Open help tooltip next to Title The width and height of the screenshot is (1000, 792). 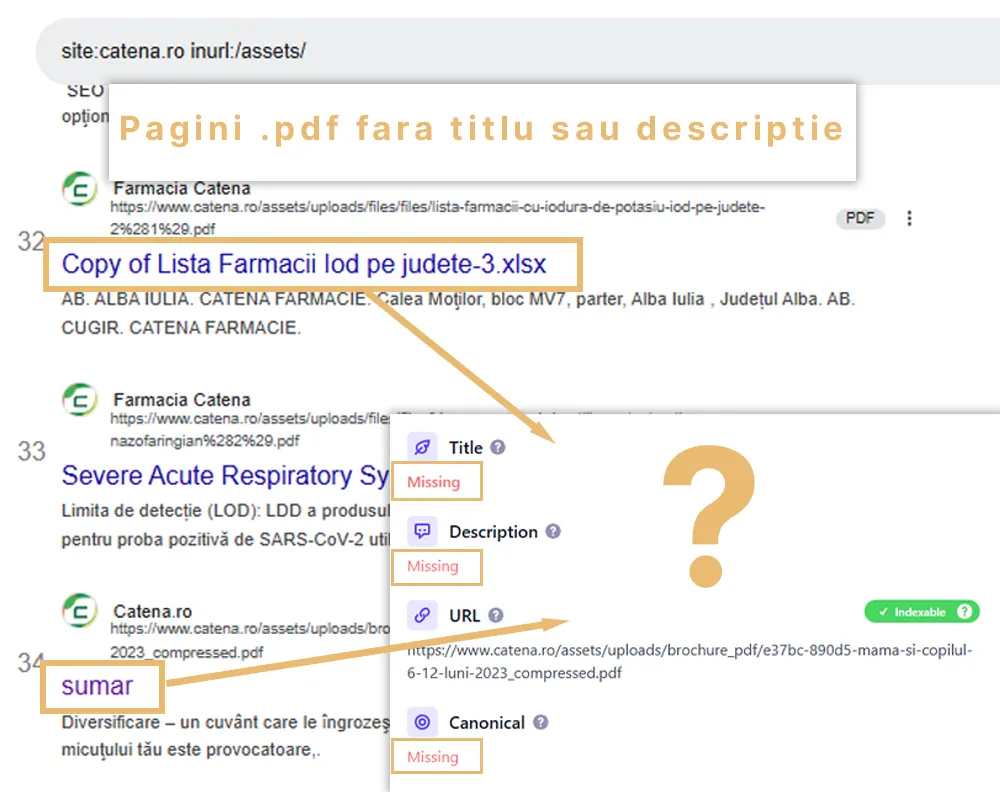click(498, 448)
